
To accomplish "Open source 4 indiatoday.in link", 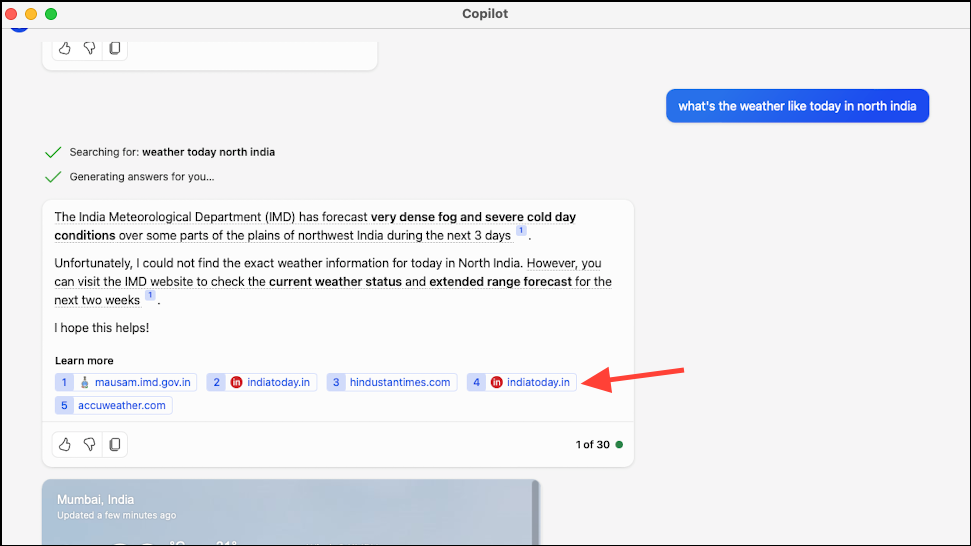I will click(522, 383).
